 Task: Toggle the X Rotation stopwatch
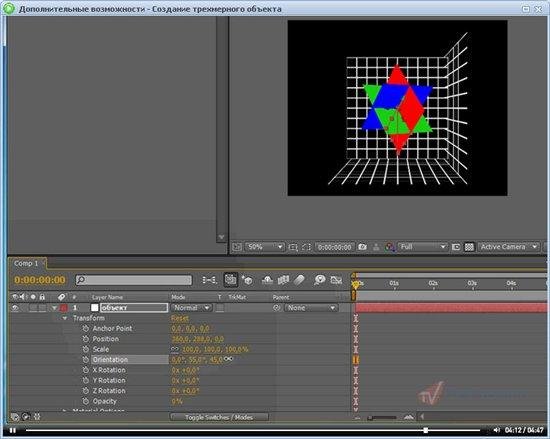coord(85,370)
